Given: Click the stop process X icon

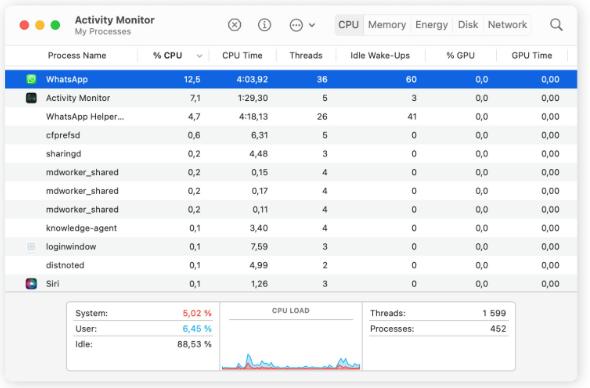Looking at the screenshot, I should [234, 25].
